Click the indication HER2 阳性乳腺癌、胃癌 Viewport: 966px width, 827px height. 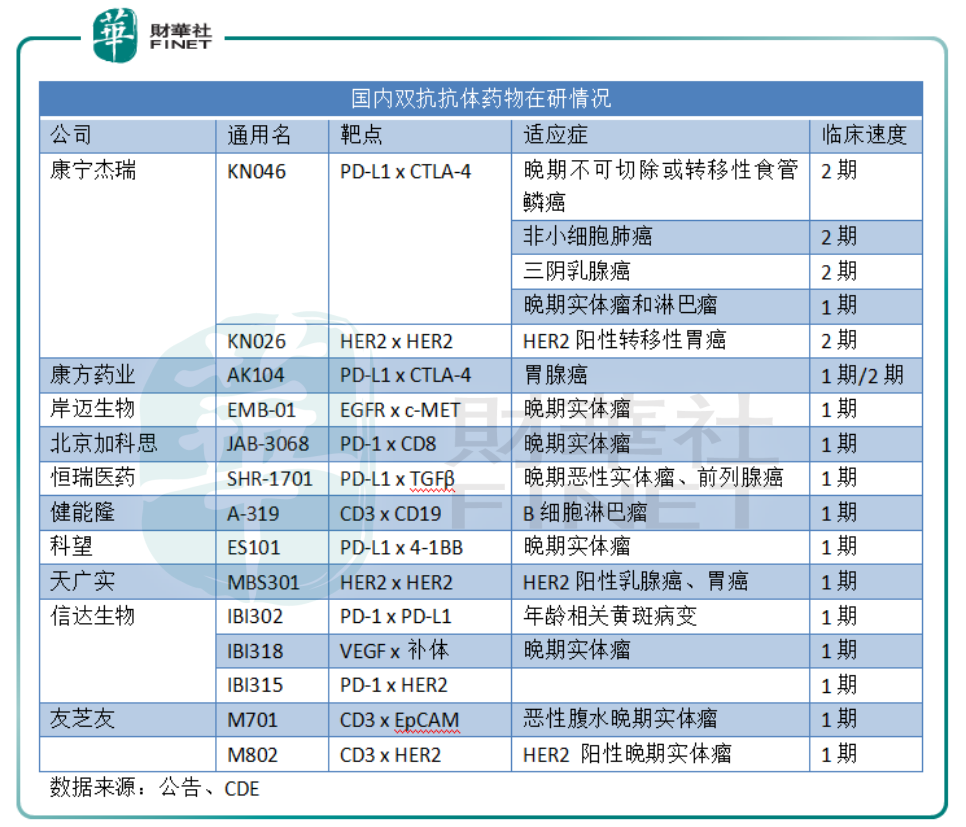click(635, 581)
